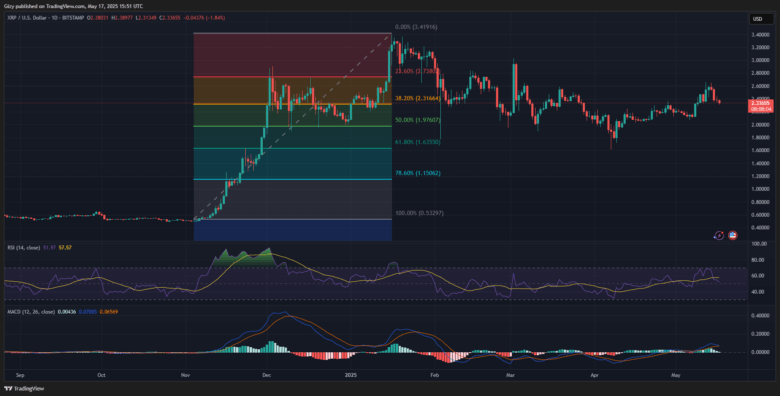Screen dimensions: 780x396
Task: Click the 0.00% (3.41916) Fibonacci label
Action: 416,27
